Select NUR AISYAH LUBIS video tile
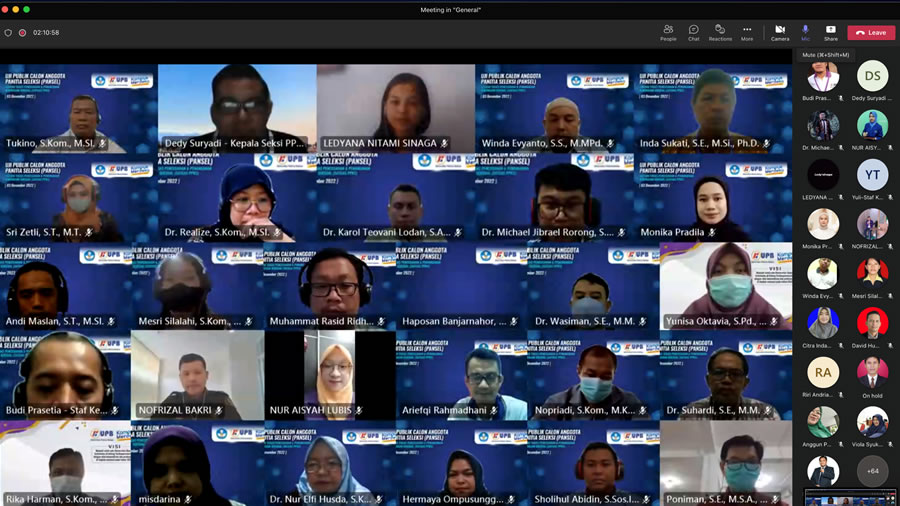Screen dimensions: 900x506 [x=329, y=375]
